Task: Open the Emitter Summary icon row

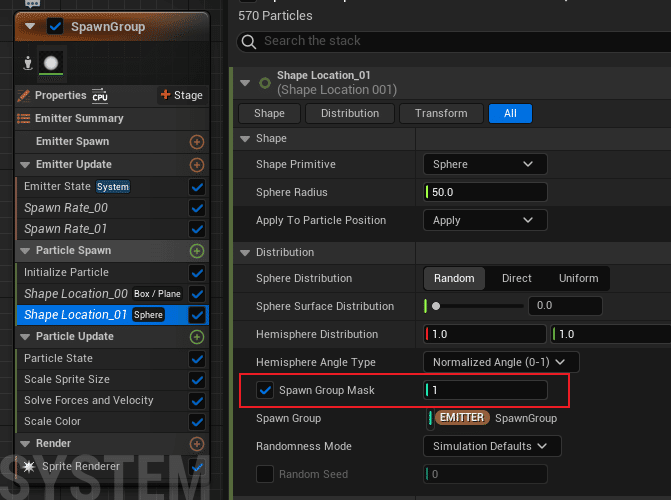Action: (24, 119)
